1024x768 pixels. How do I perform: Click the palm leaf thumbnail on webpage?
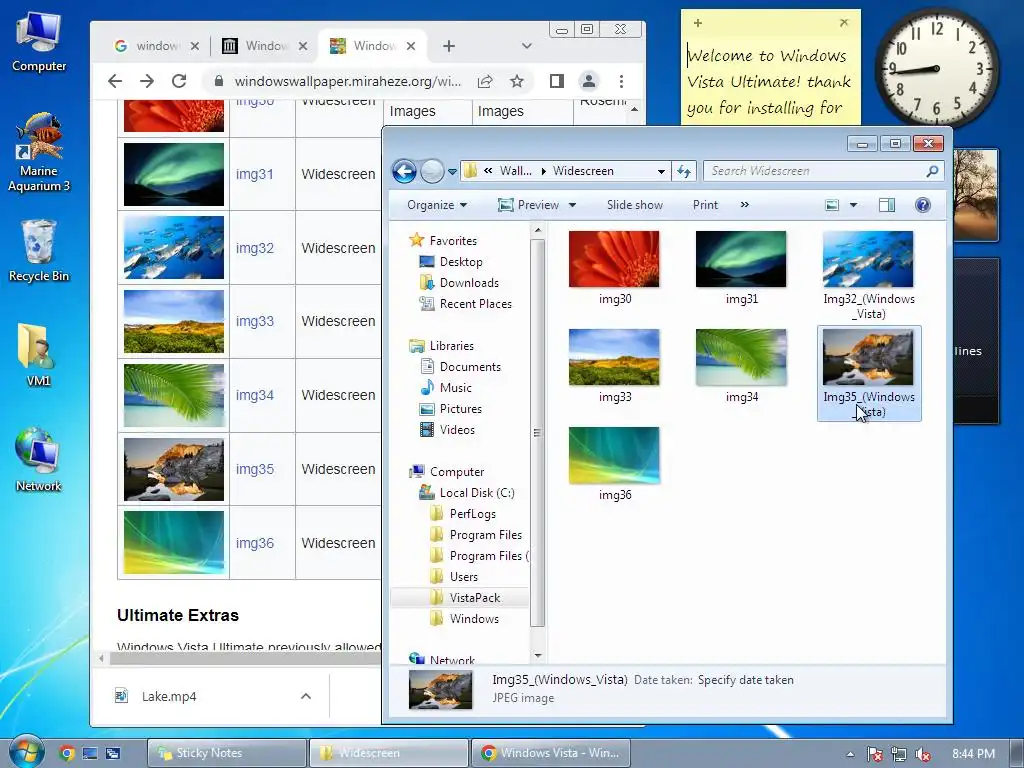coord(174,395)
